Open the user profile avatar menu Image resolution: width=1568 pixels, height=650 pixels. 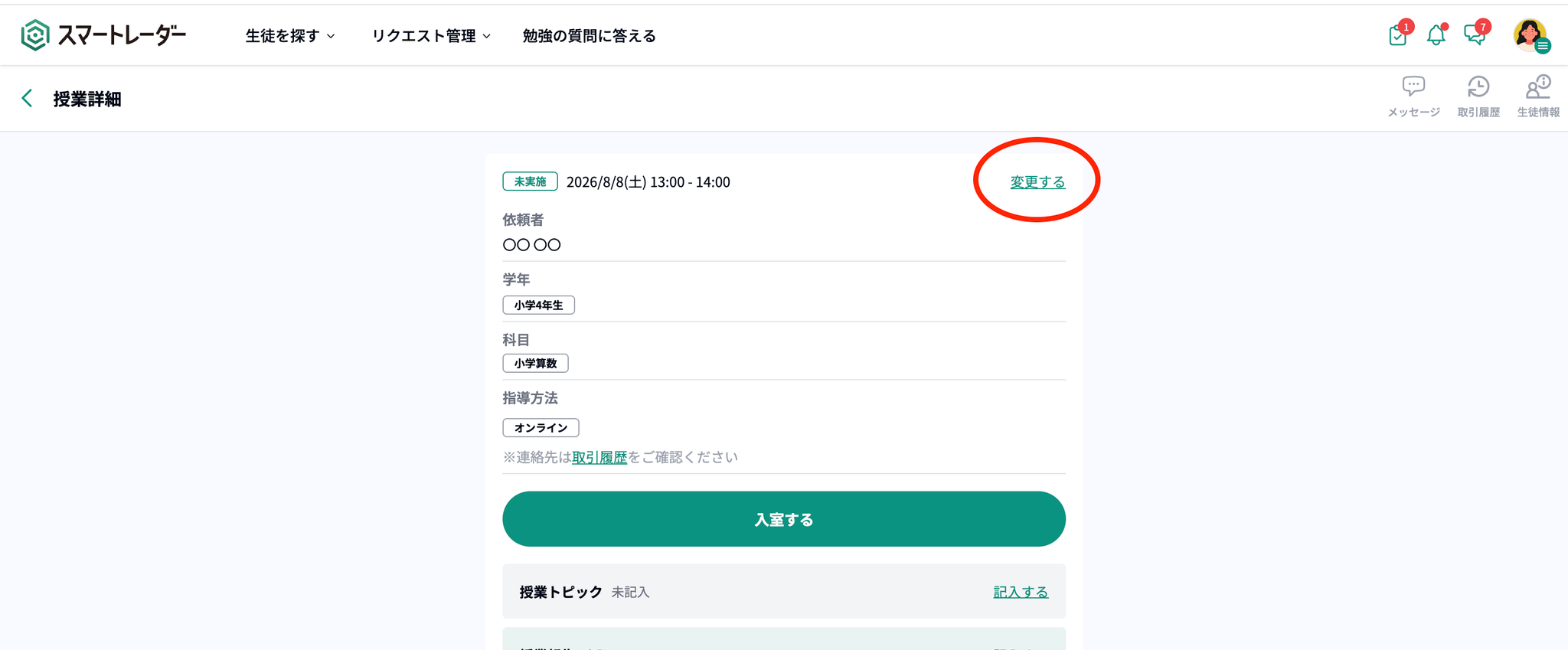click(1530, 35)
